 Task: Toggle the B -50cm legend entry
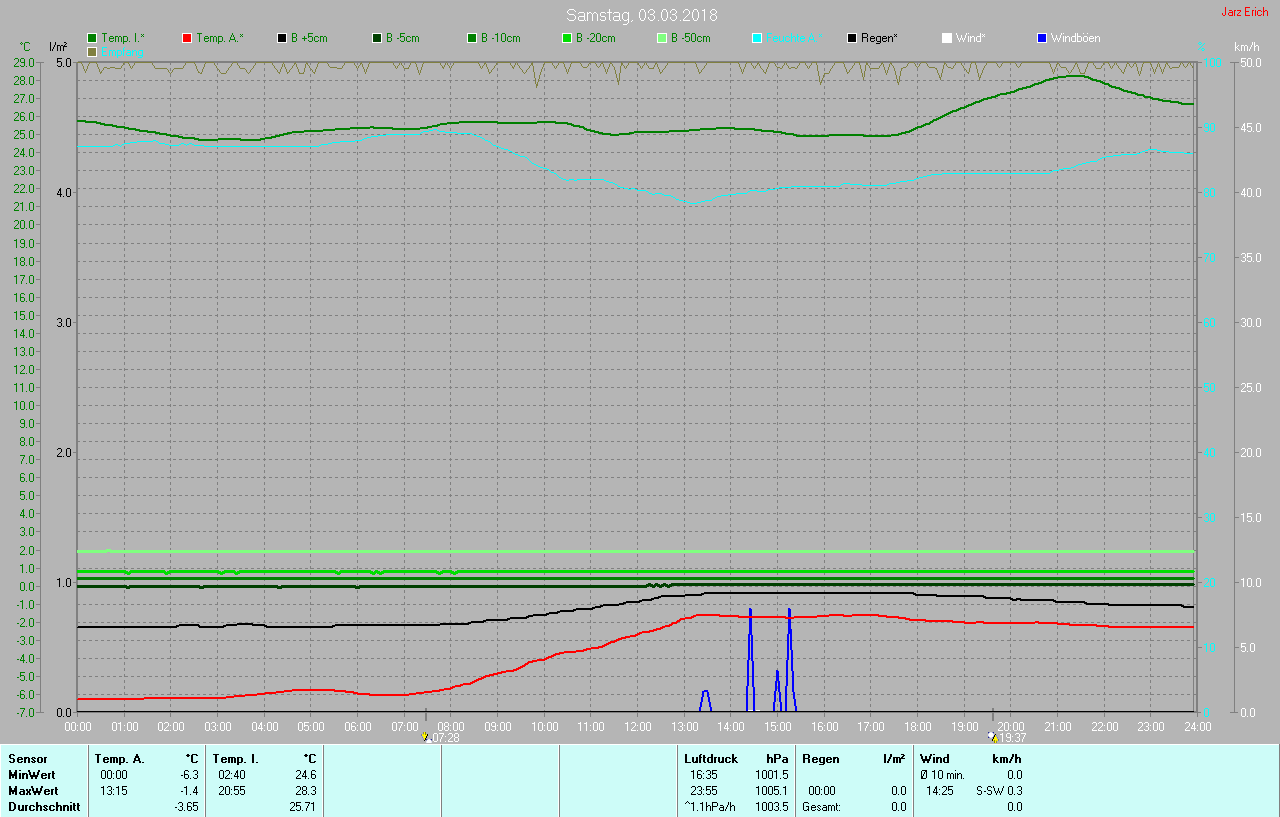click(690, 38)
